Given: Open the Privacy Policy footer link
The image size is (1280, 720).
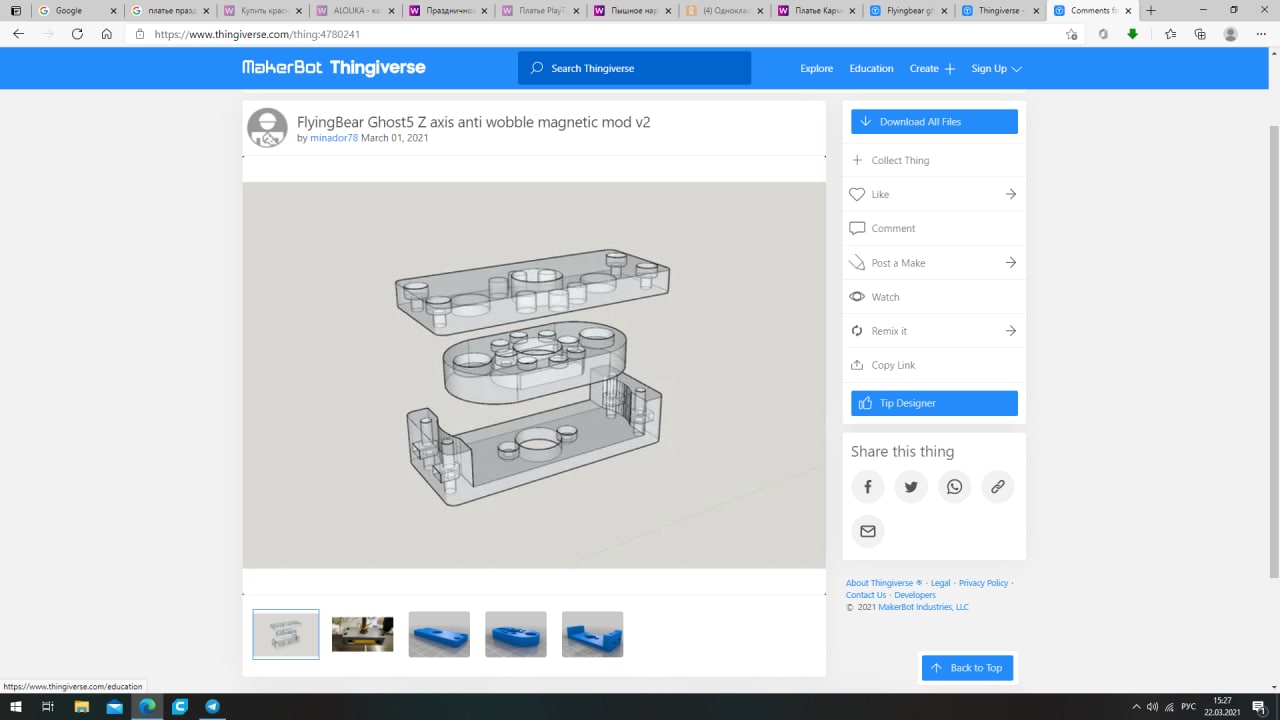Looking at the screenshot, I should pos(983,583).
